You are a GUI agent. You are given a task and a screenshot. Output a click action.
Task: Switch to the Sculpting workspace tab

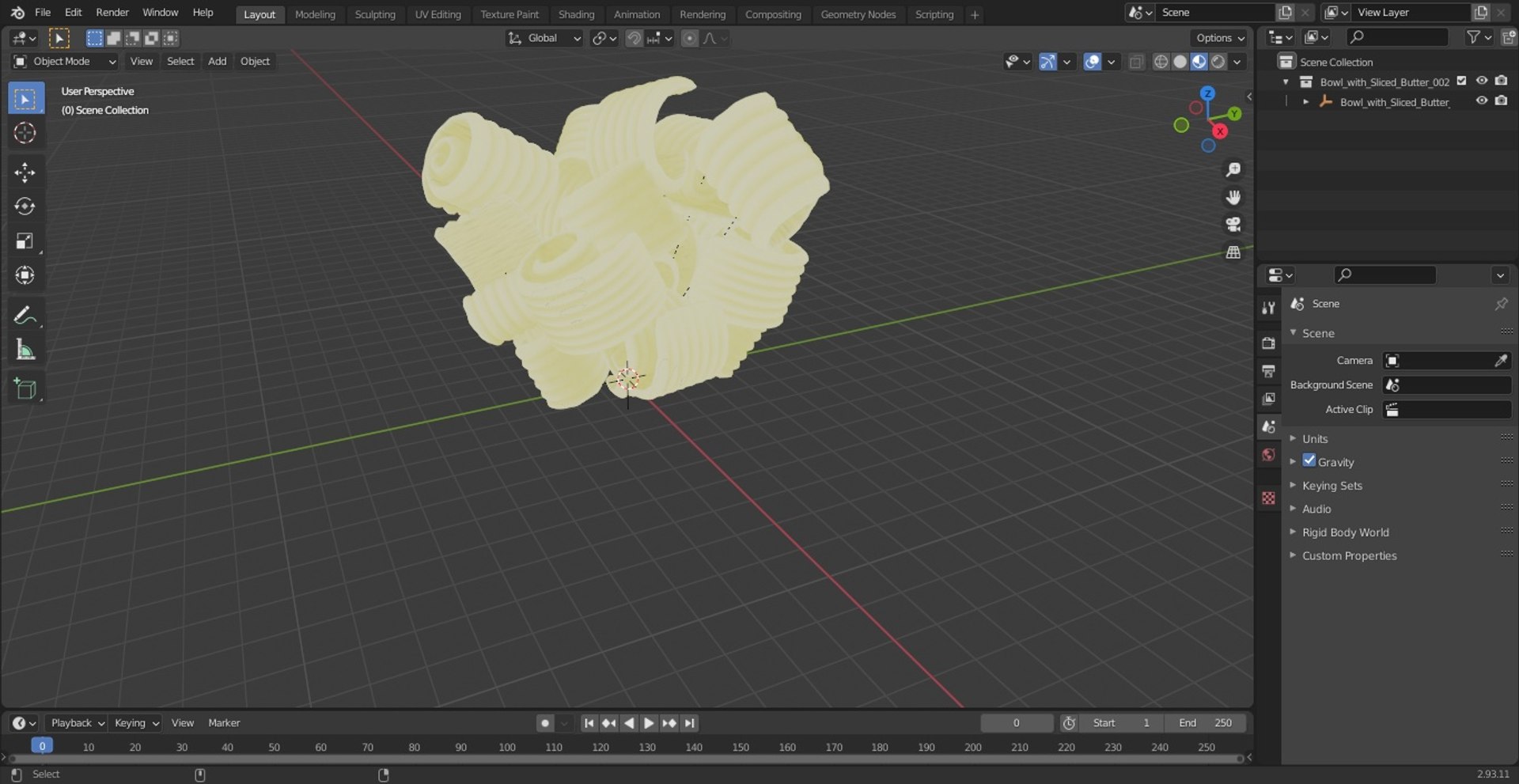375,14
